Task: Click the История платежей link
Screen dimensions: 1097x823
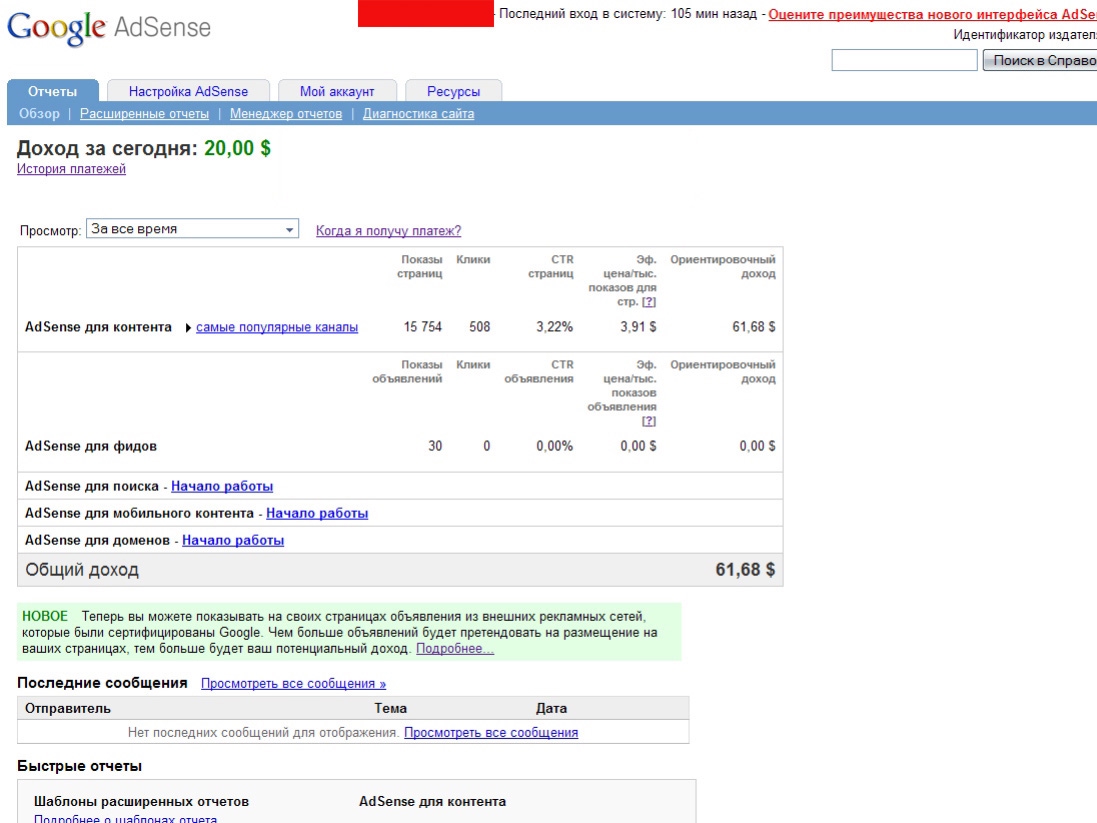Action: click(71, 169)
